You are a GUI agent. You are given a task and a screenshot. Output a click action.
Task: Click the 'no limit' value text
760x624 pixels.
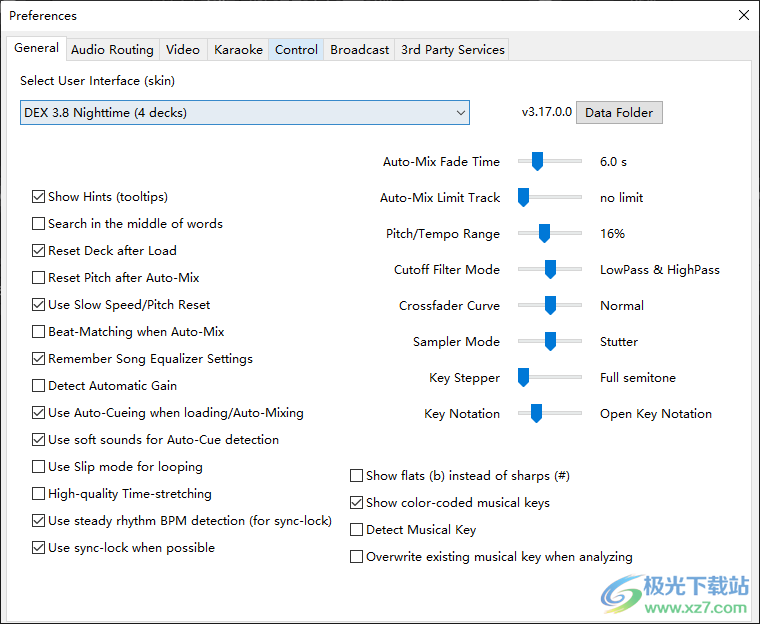click(621, 197)
